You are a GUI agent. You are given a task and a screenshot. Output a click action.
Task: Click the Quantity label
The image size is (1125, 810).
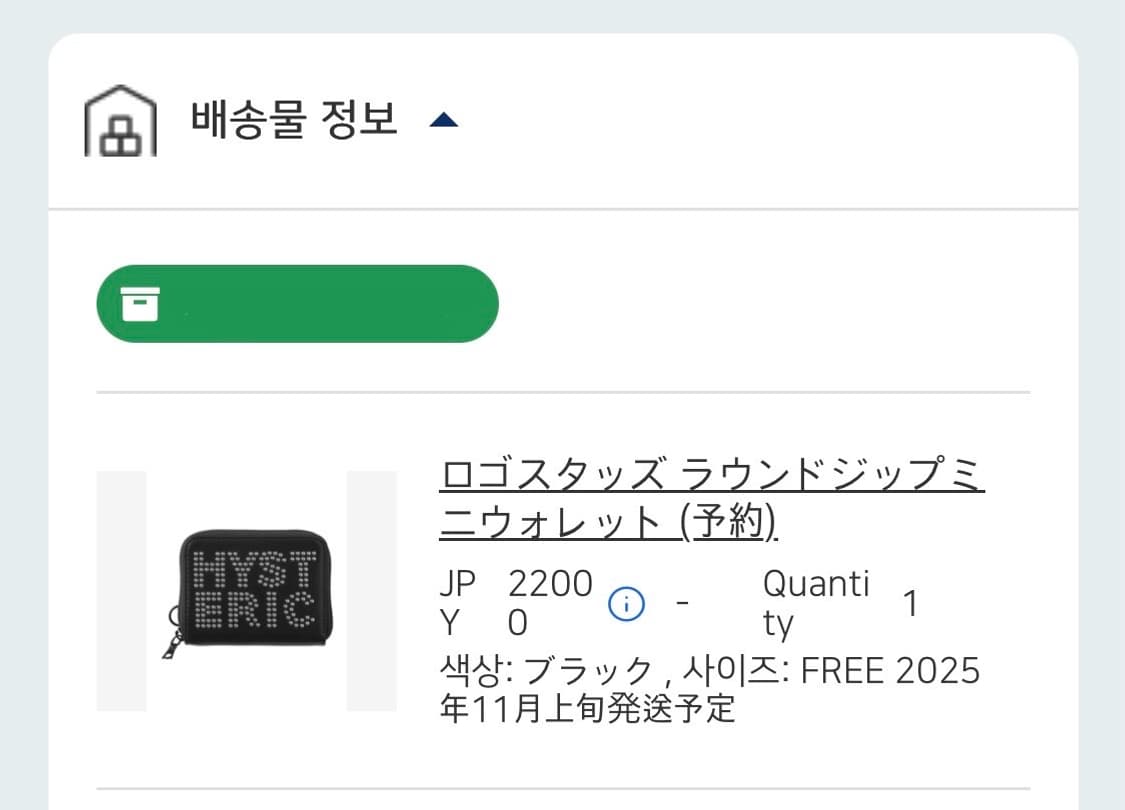tap(815, 602)
